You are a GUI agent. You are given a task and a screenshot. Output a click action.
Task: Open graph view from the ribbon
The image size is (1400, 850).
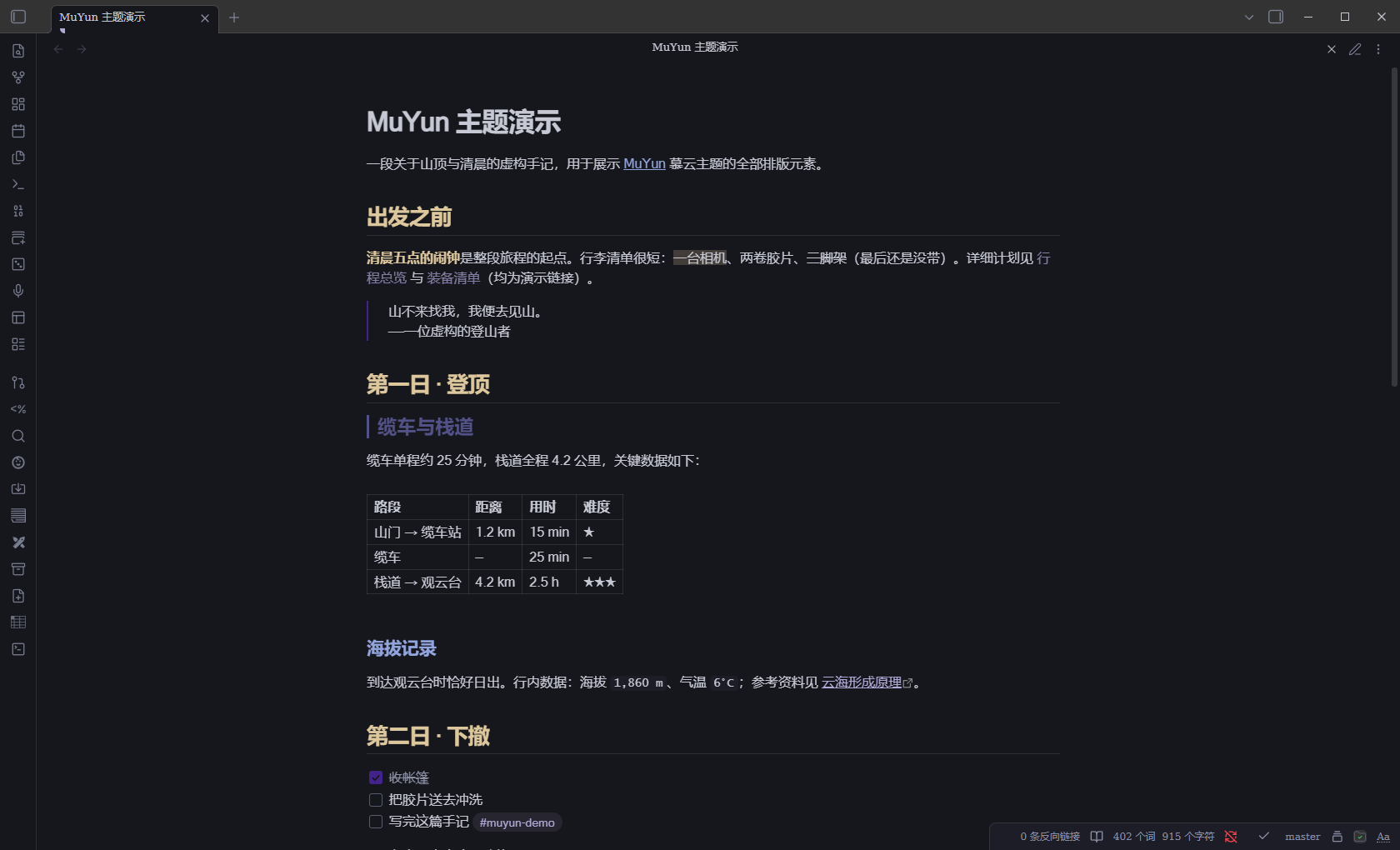coord(18,77)
